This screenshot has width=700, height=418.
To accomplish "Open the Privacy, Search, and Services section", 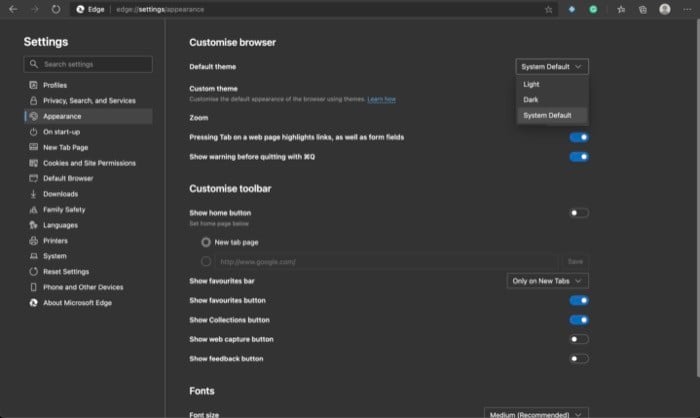I will 88,100.
